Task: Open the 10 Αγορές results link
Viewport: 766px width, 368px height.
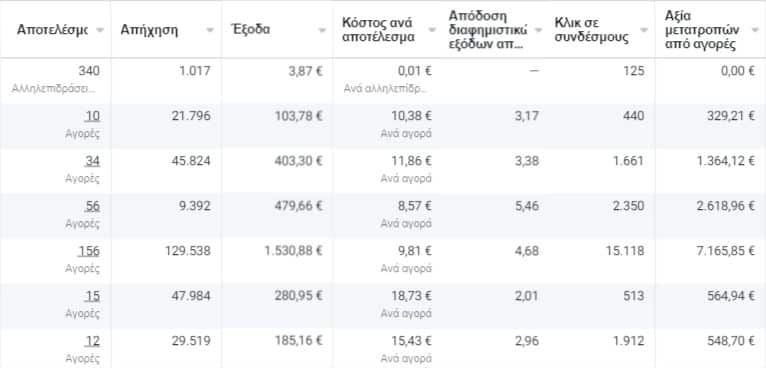Action: 92,116
